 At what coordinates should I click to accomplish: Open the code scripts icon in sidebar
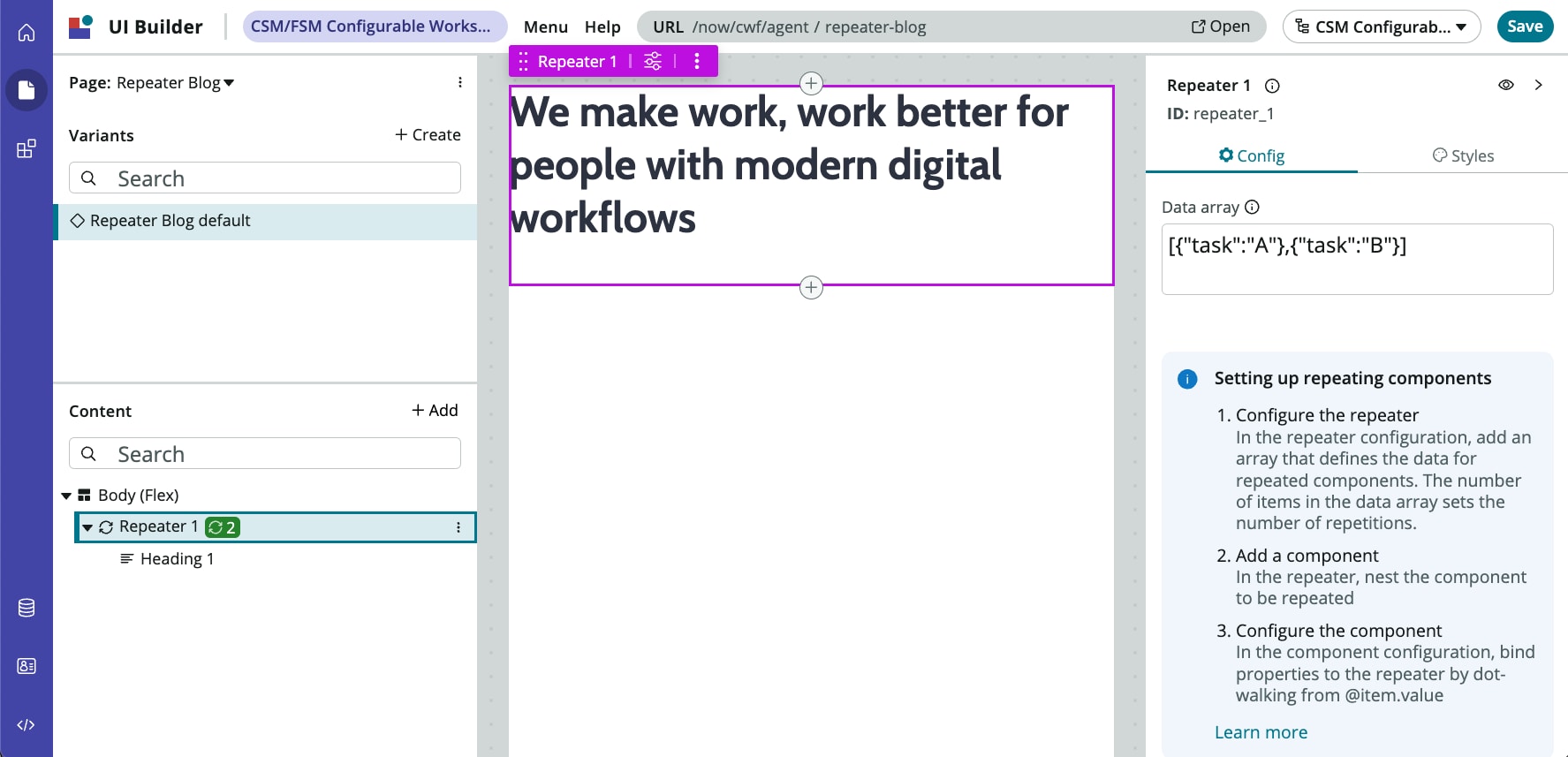[x=27, y=725]
